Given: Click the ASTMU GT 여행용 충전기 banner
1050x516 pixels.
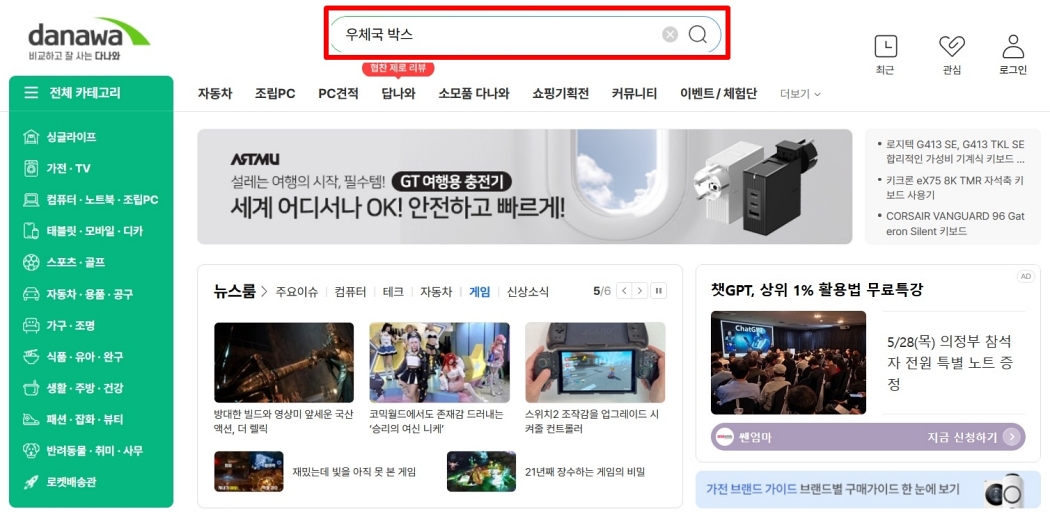Looking at the screenshot, I should pyautogui.click(x=524, y=187).
